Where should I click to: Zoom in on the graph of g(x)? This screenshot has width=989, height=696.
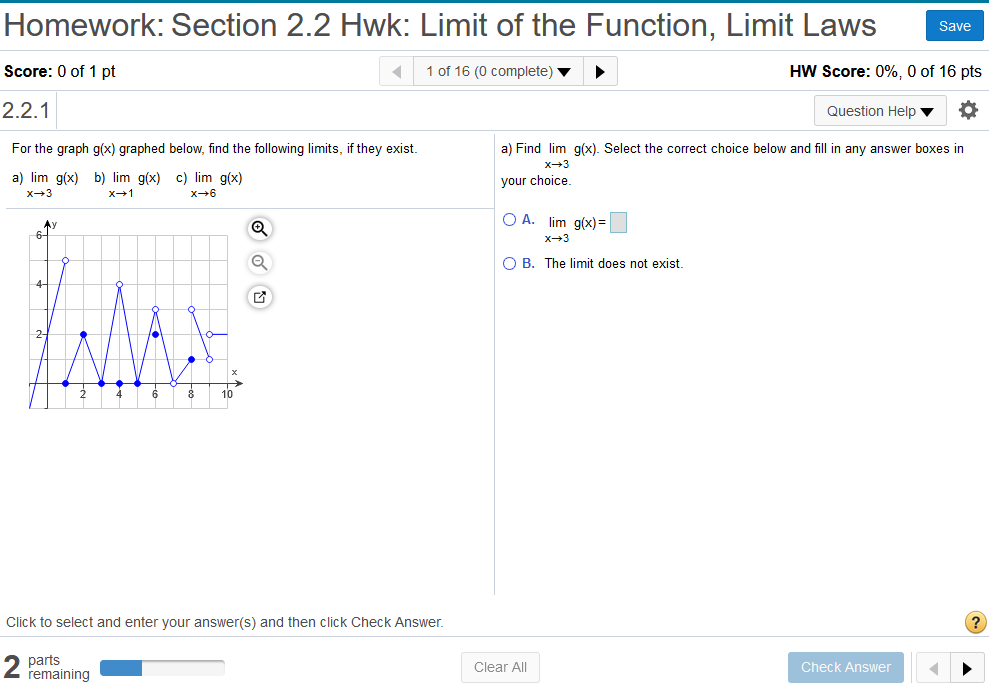pyautogui.click(x=259, y=228)
